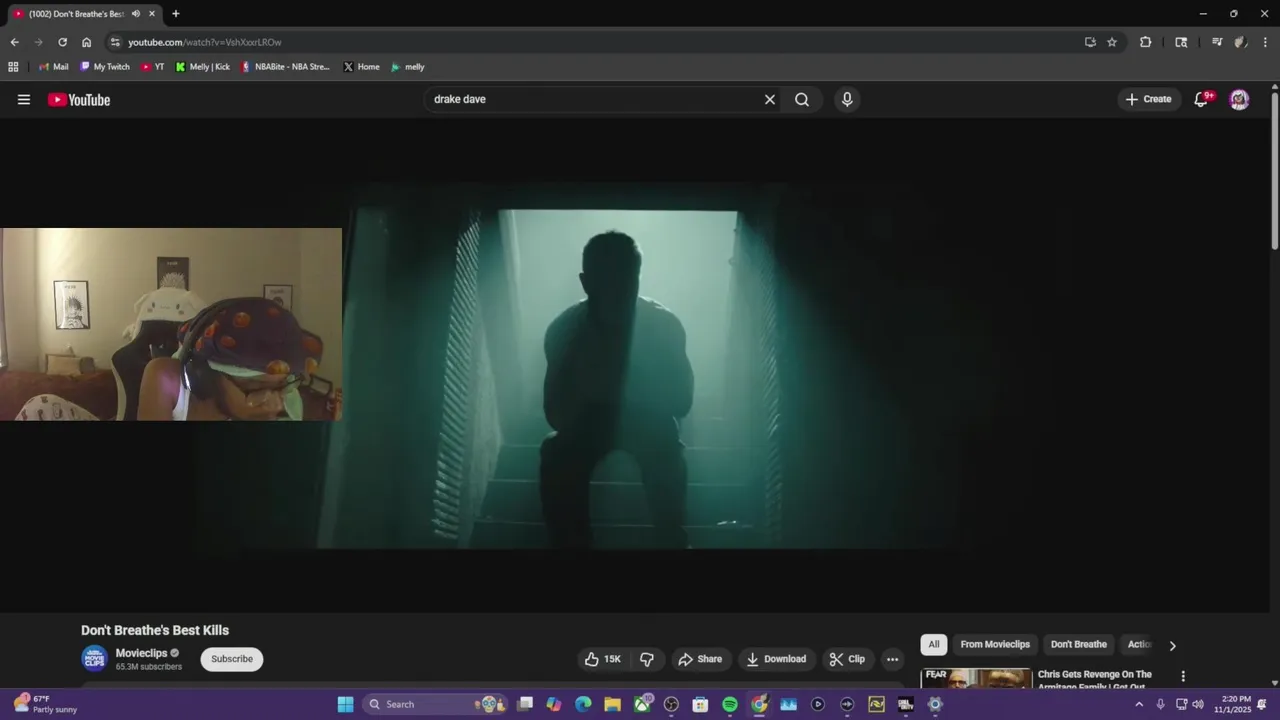Click the youtube.com address bar

coord(600,42)
